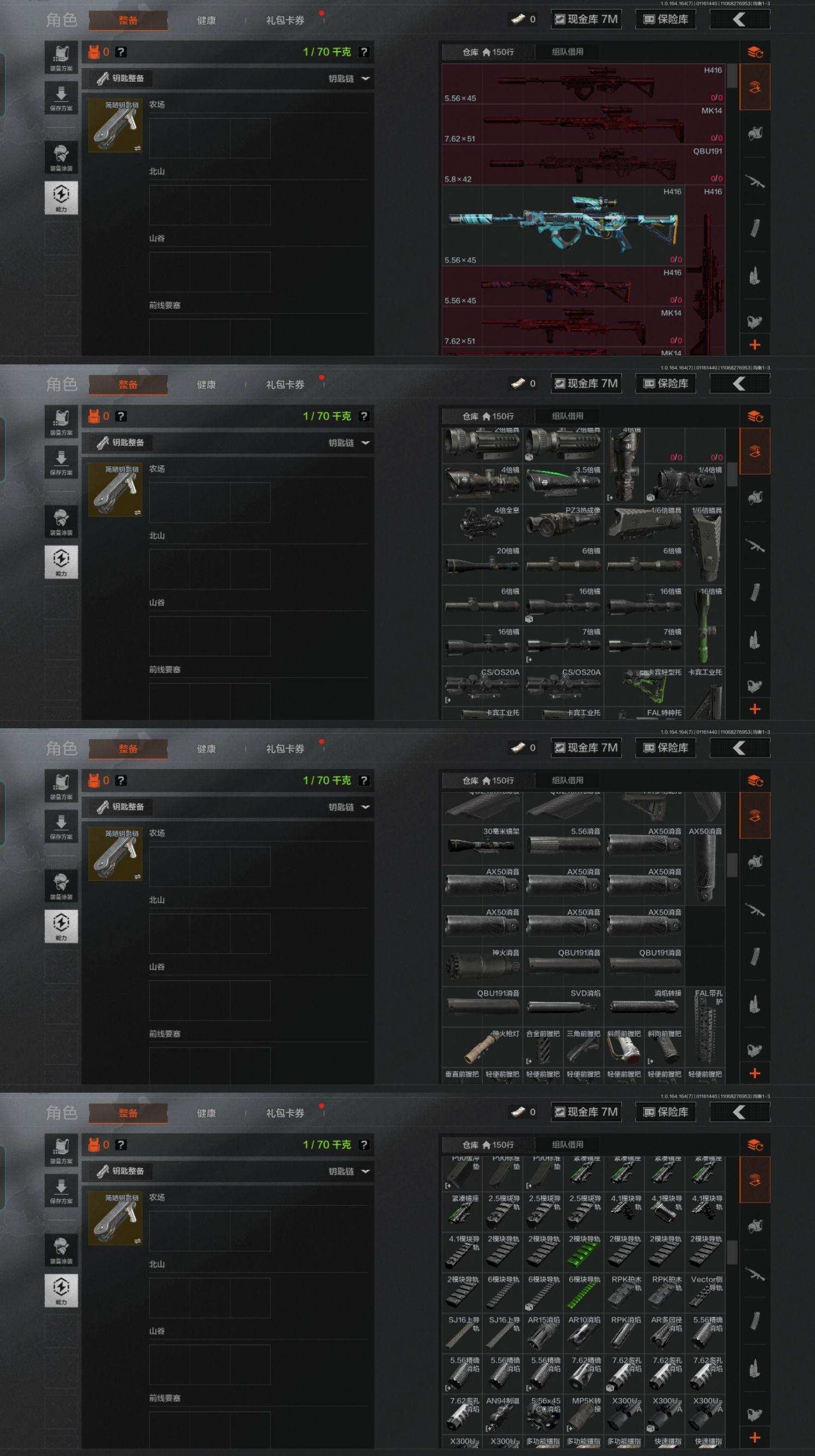This screenshot has height=1456, width=815.
Task: Select the SVD消焰 muzzle item
Action: 563,1007
